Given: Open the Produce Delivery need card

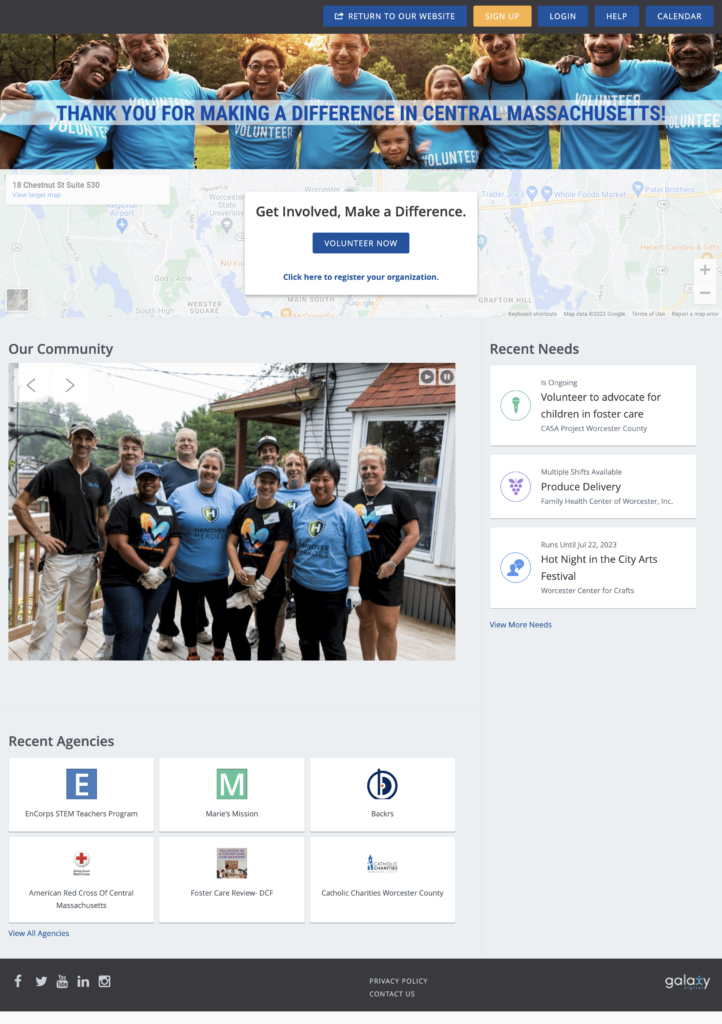Looking at the screenshot, I should click(x=593, y=487).
